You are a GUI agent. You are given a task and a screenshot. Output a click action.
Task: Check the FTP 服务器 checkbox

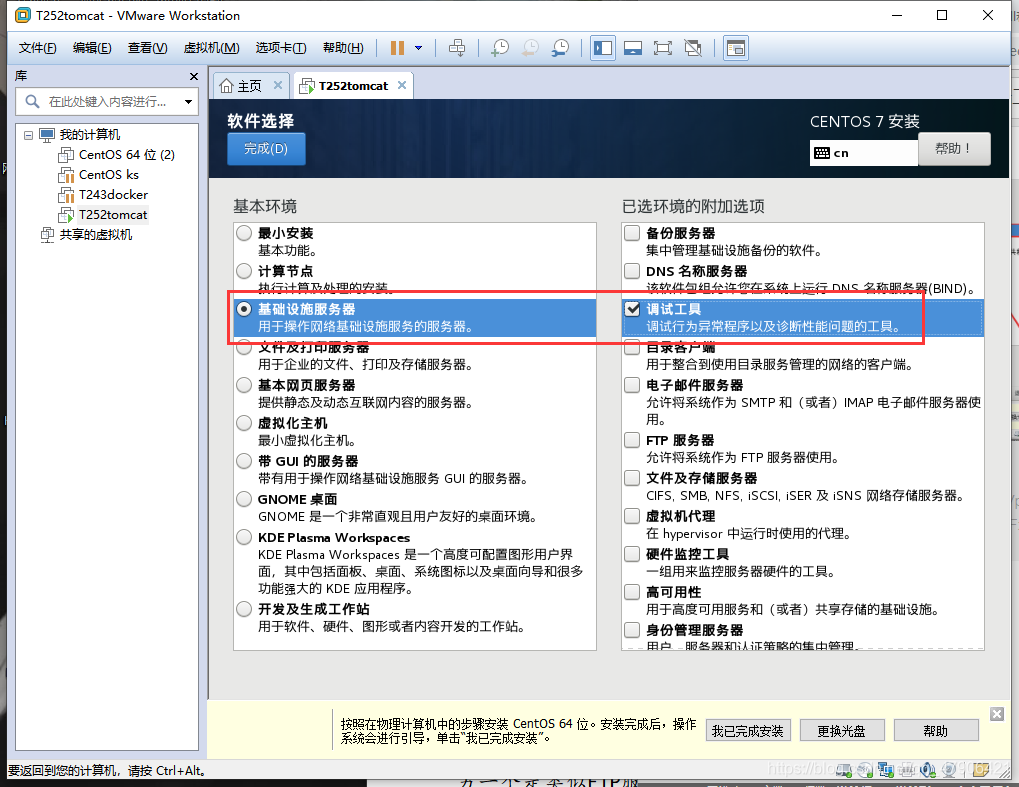(x=632, y=440)
